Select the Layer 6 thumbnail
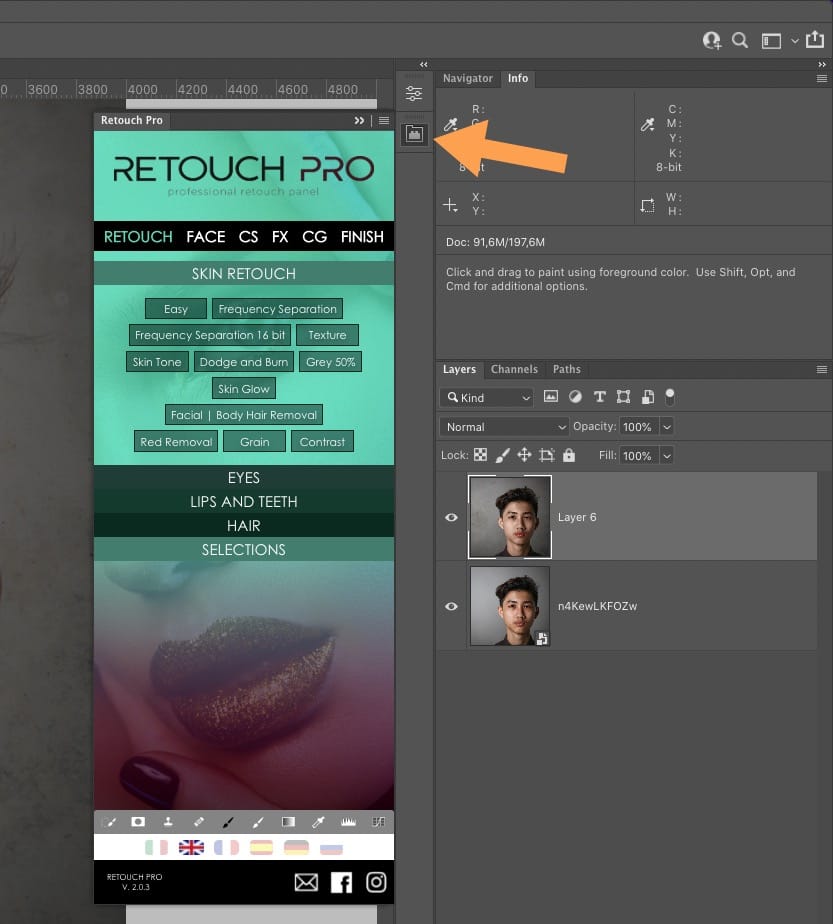The width and height of the screenshot is (833, 924). (x=510, y=517)
